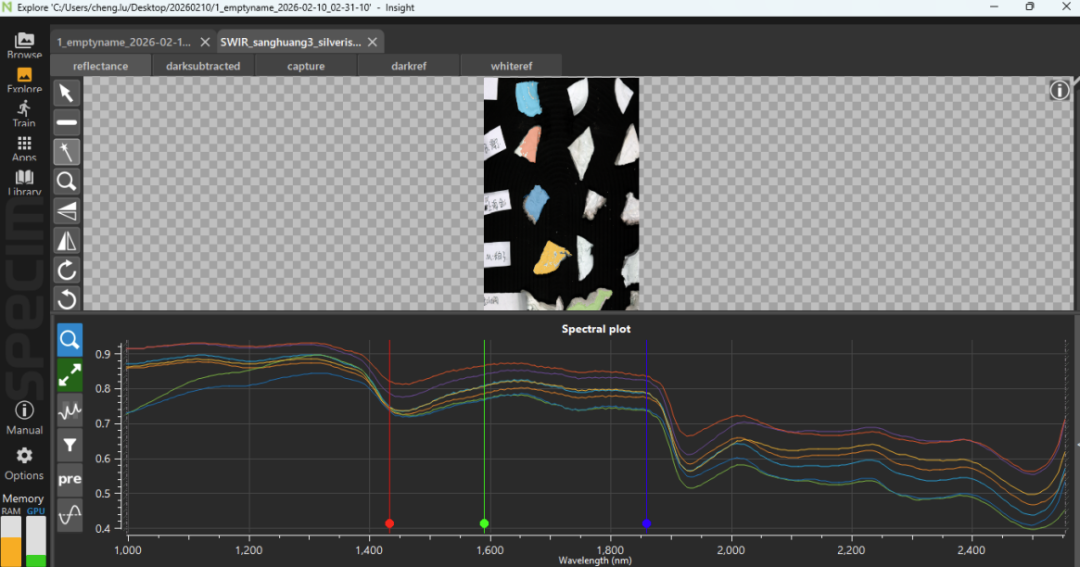Image resolution: width=1080 pixels, height=567 pixels.
Task: Open the Train section in sidebar
Action: click(x=24, y=114)
